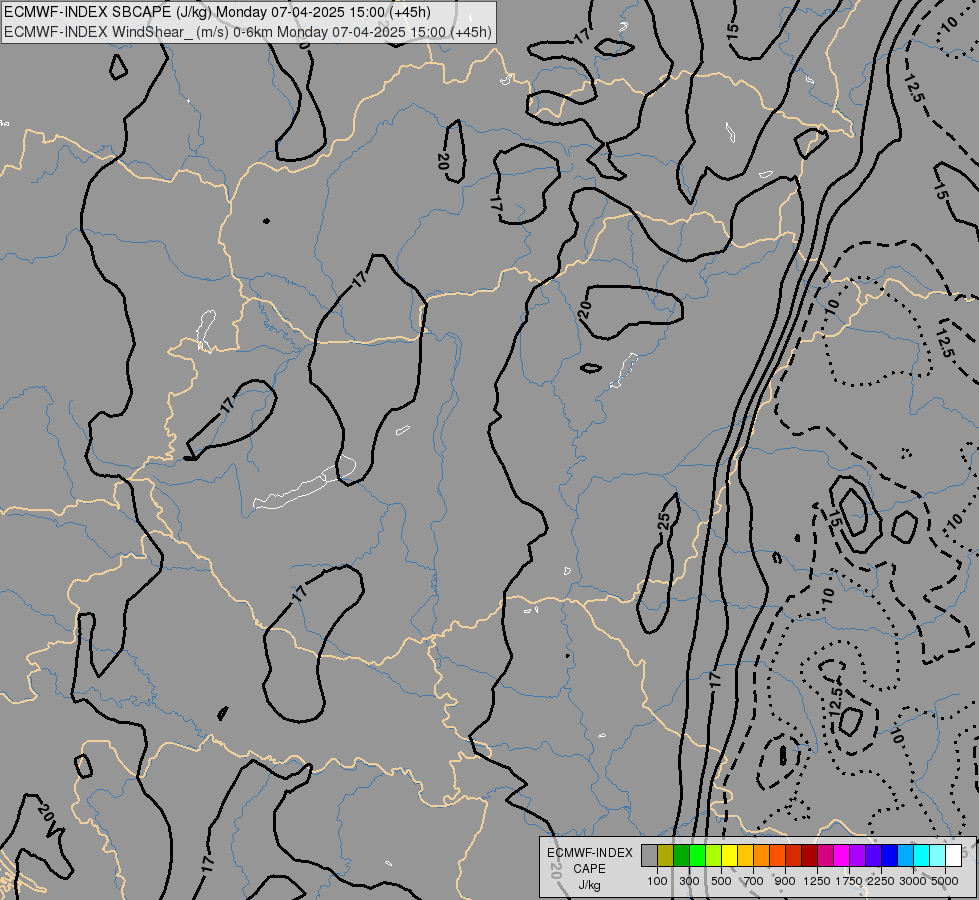The width and height of the screenshot is (979, 900).
Task: Click the legend label 300
Action: point(689,881)
